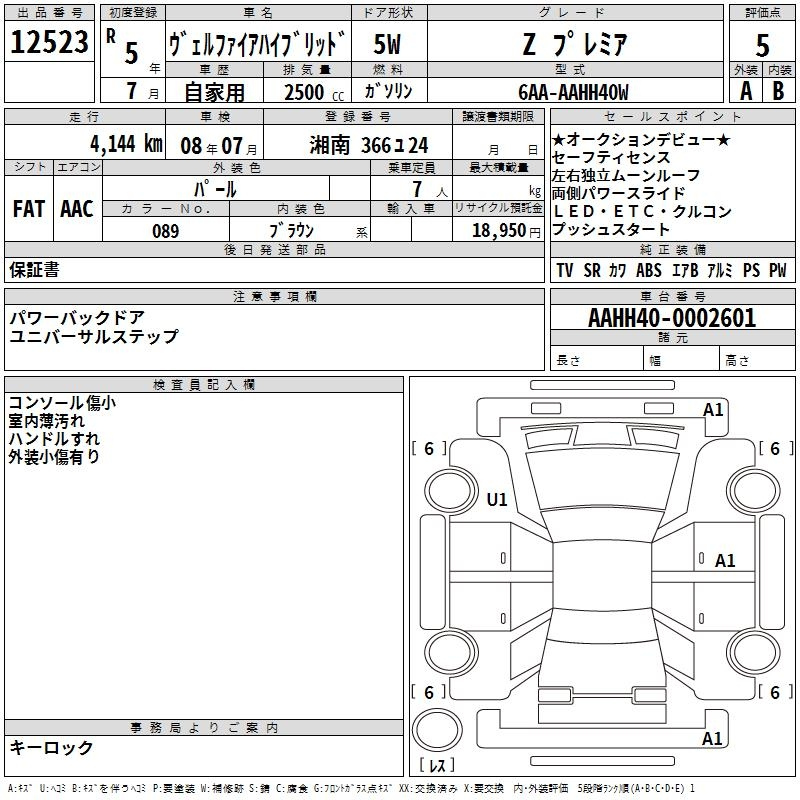800x800 pixels.
Task: Select the registration number 湘南 366
Action: (x=369, y=146)
